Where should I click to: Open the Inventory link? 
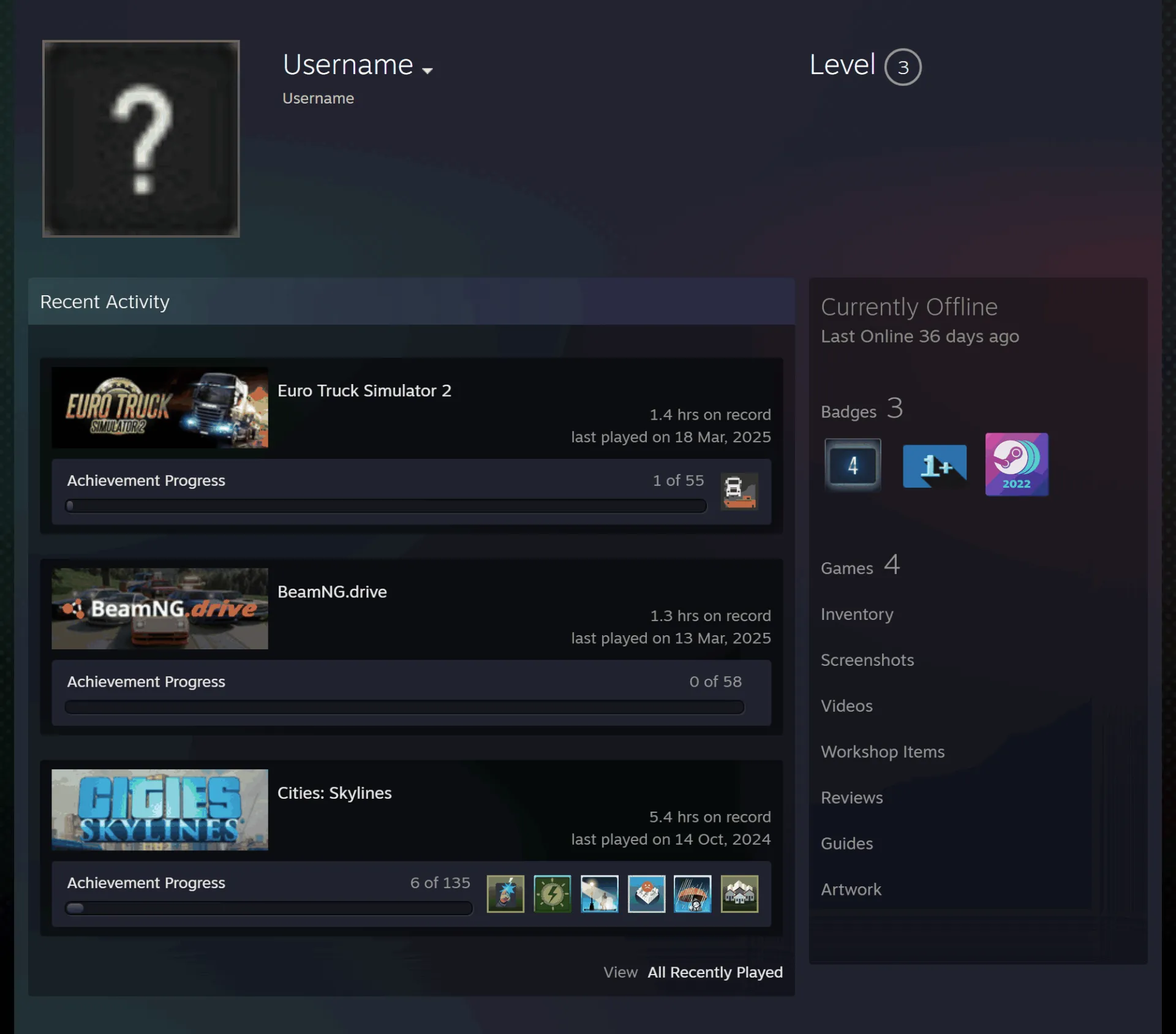pyautogui.click(x=857, y=614)
